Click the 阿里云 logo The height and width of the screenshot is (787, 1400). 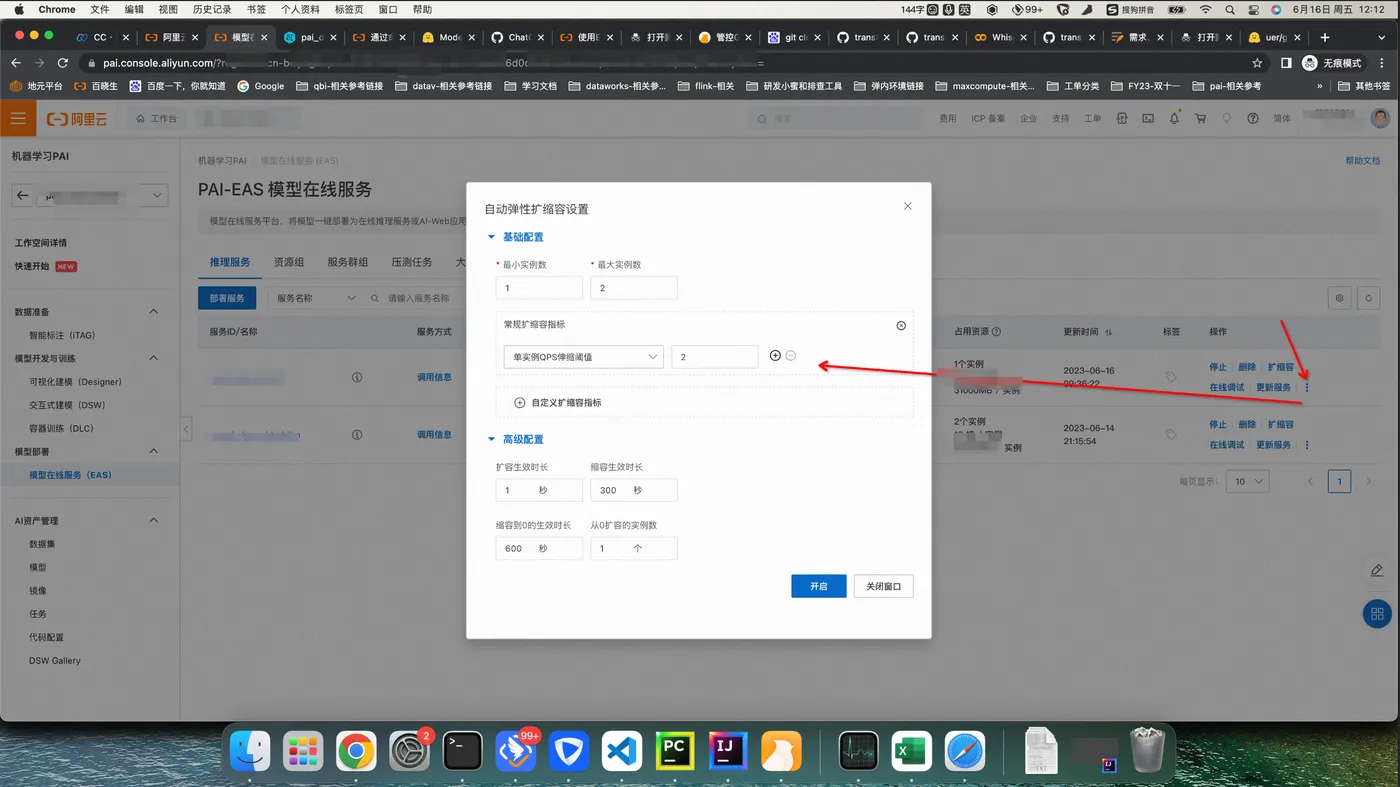pyautogui.click(x=77, y=119)
